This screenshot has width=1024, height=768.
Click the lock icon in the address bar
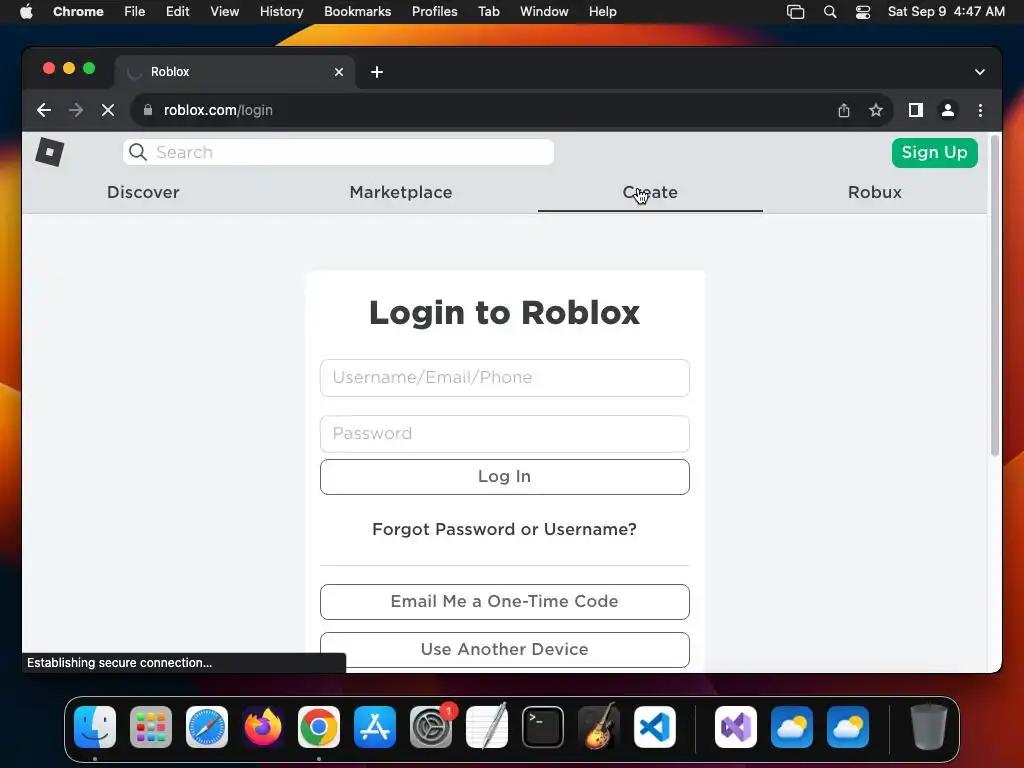pos(148,110)
